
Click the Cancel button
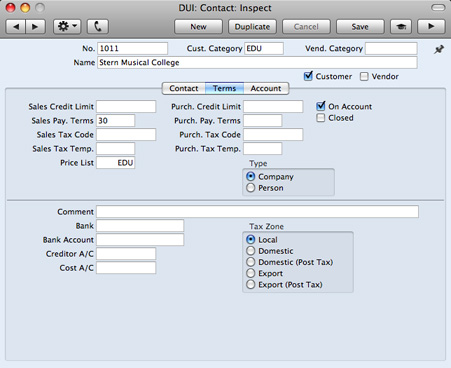306,27
